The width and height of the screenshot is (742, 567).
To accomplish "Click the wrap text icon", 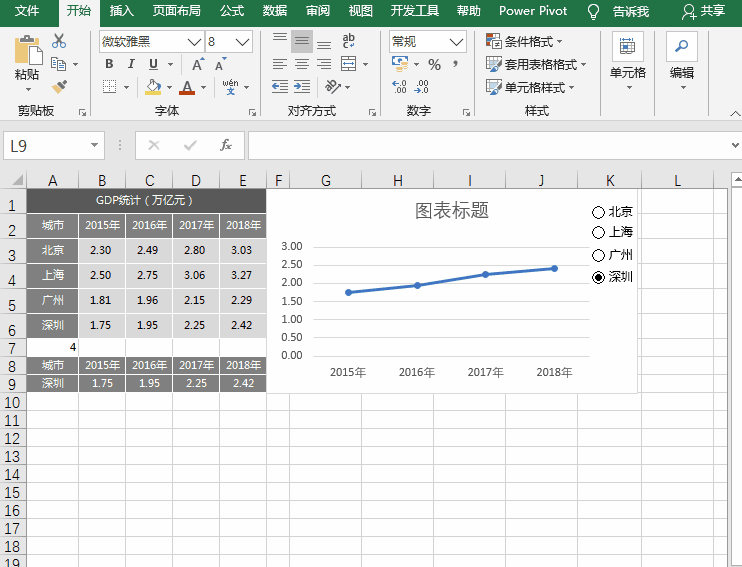I will pyautogui.click(x=348, y=41).
